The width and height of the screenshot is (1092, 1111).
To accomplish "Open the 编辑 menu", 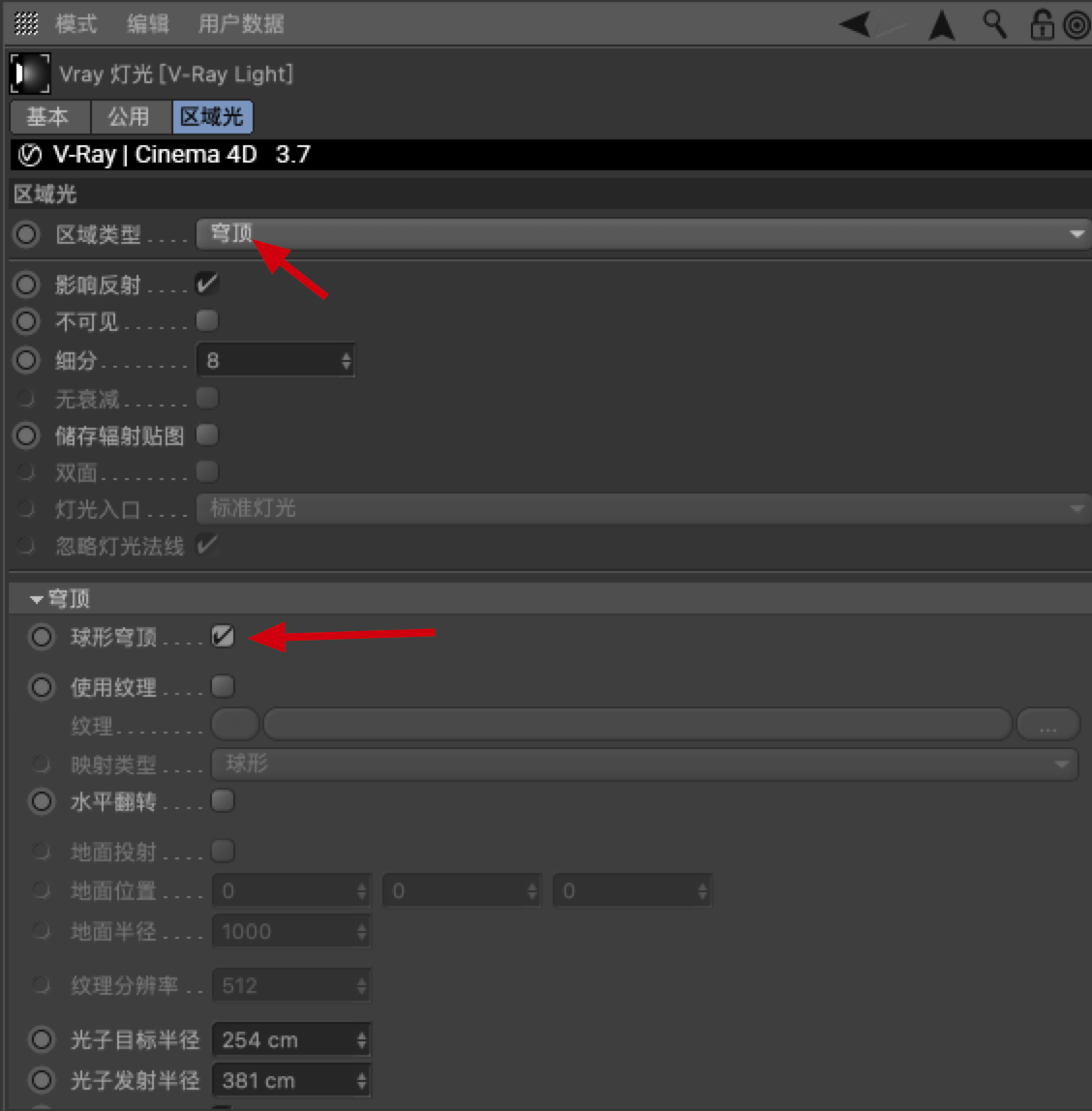I will pos(147,24).
